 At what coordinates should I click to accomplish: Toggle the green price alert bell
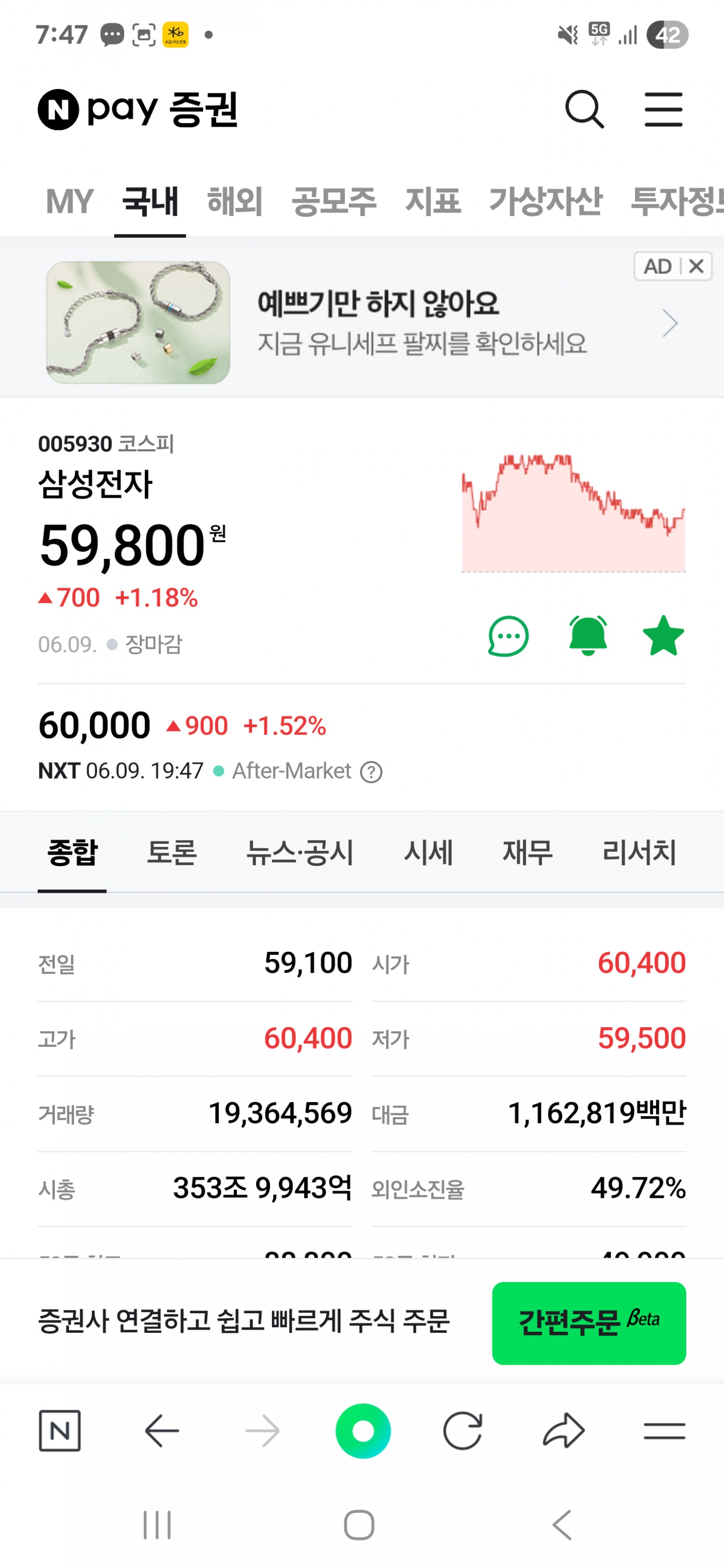(x=587, y=636)
